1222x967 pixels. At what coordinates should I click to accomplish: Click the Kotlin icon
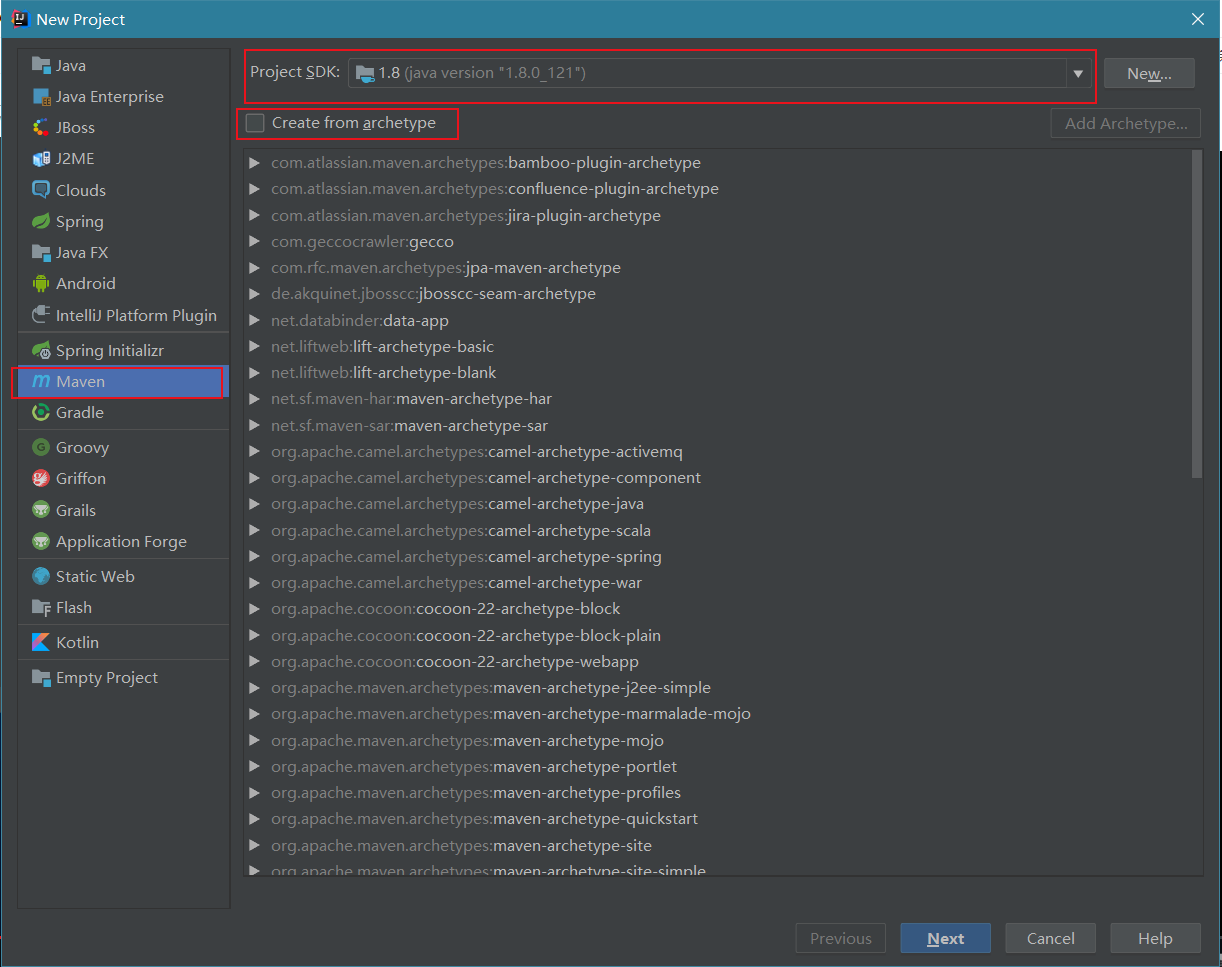pos(41,642)
